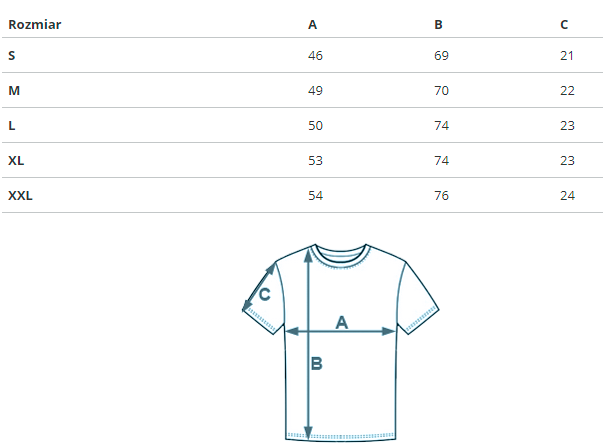
Task: Click the letter C on the shirt sleeve
Action: [265, 295]
